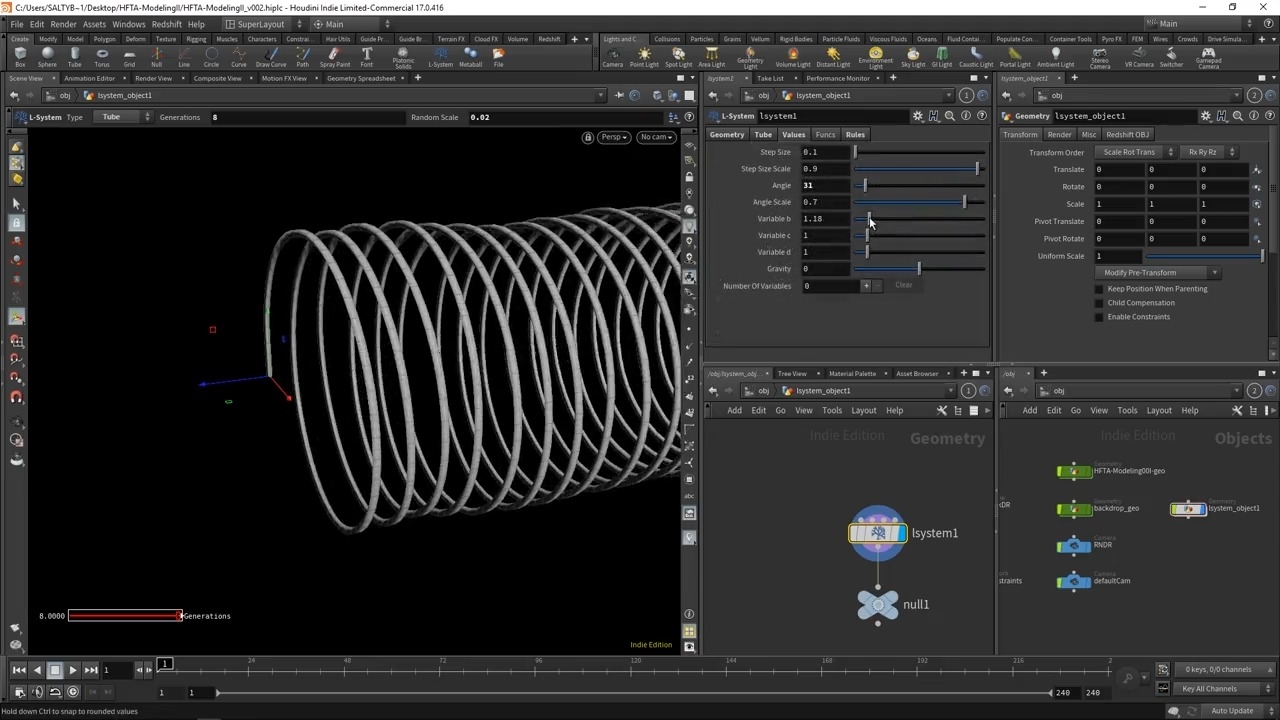The height and width of the screenshot is (720, 1280).
Task: Create a Sky Light from the shelf
Action: [x=912, y=56]
